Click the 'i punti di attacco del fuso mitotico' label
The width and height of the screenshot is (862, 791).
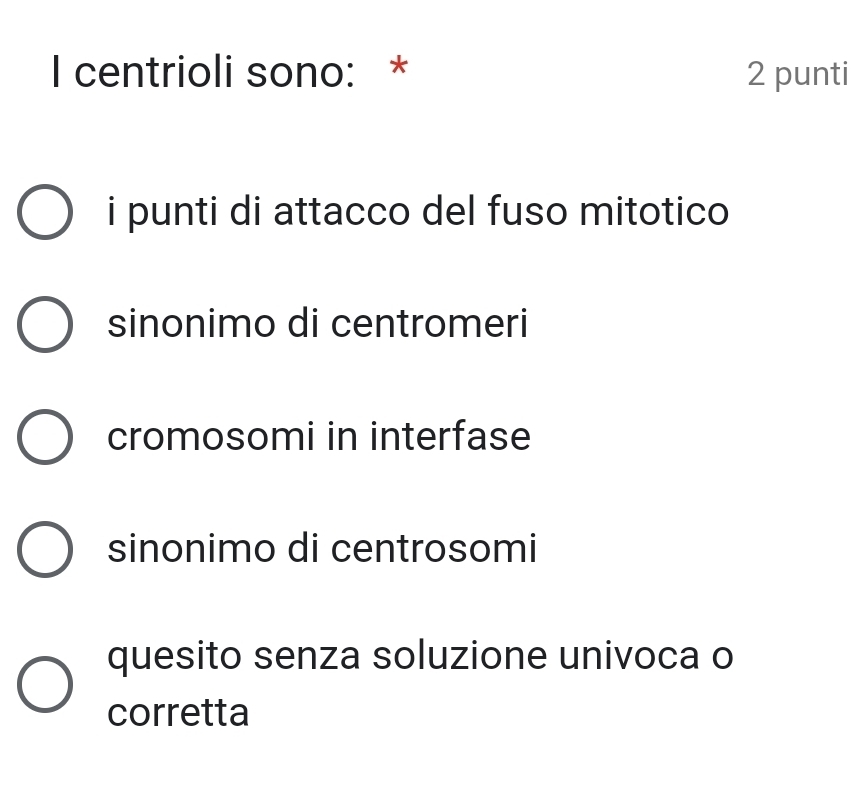point(419,212)
